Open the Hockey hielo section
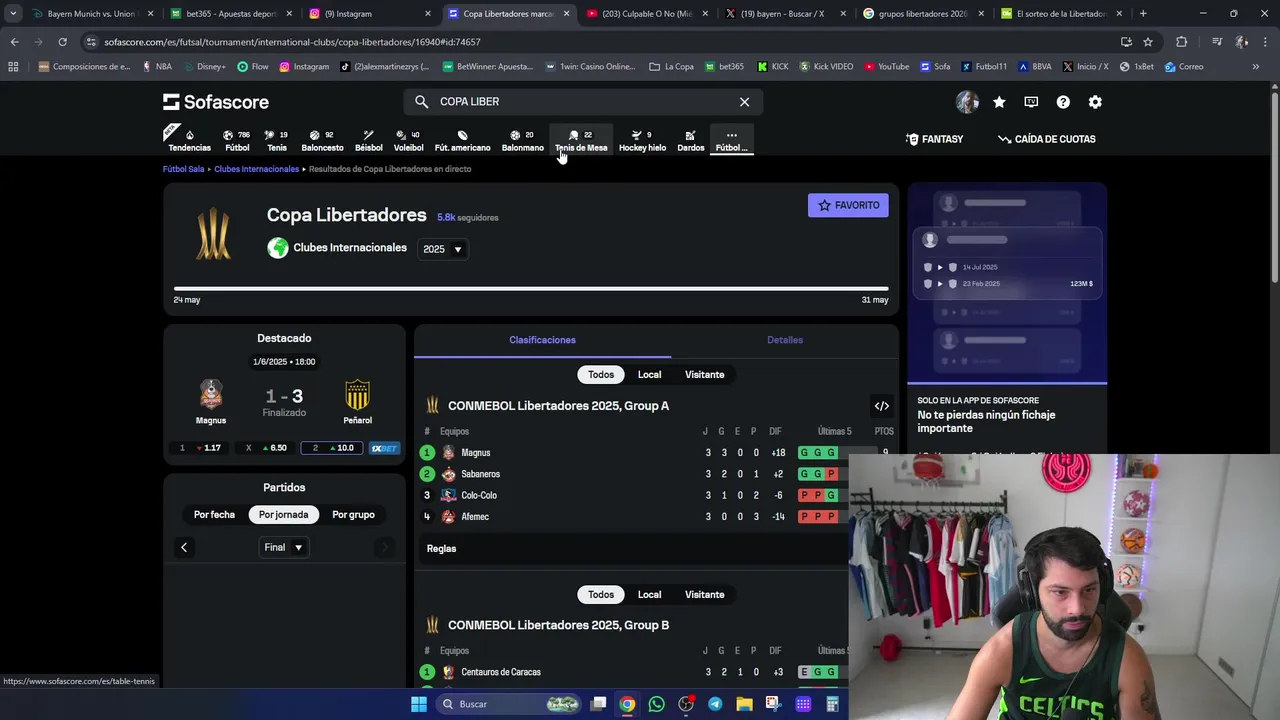Screen dimensions: 1280x720 coord(642,140)
